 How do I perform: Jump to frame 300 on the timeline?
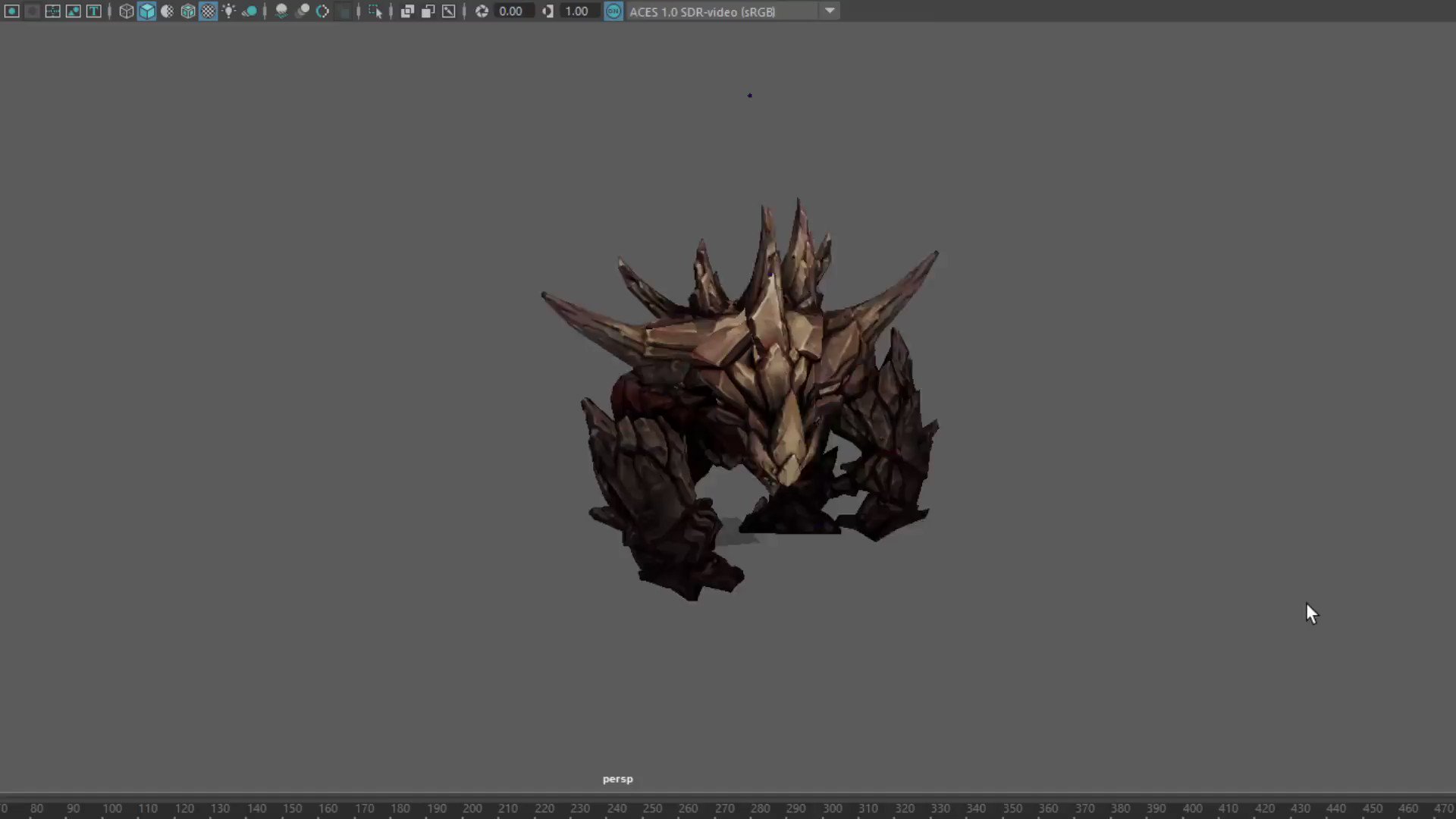[x=833, y=808]
